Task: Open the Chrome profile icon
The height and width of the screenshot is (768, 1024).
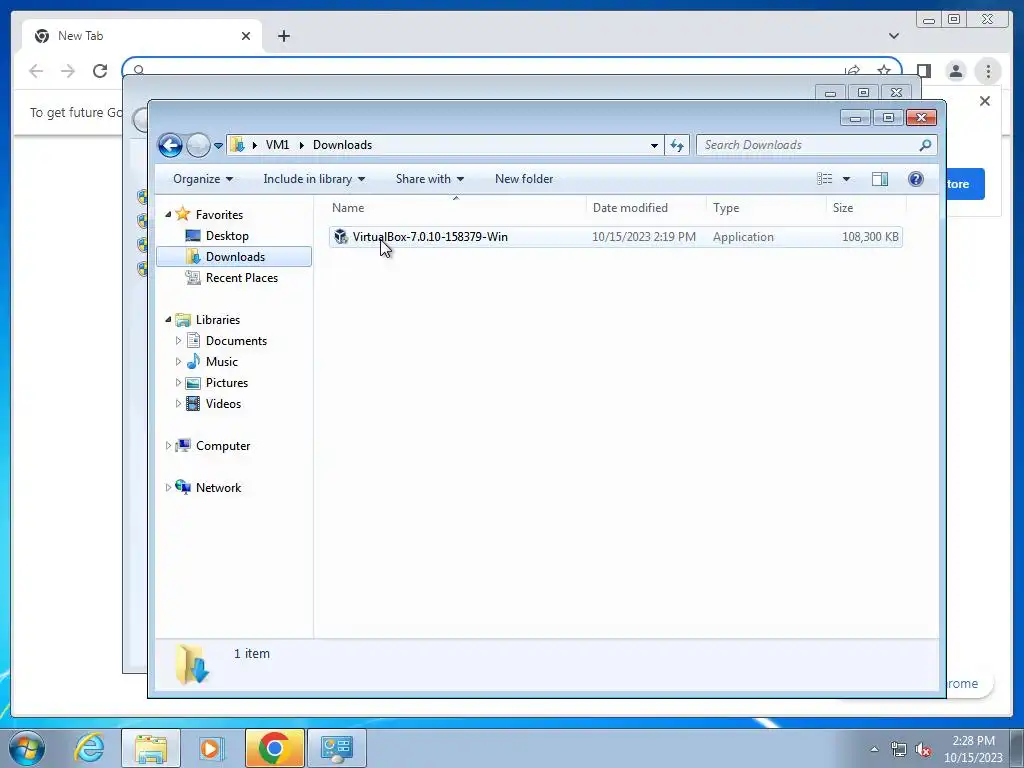Action: tap(956, 71)
